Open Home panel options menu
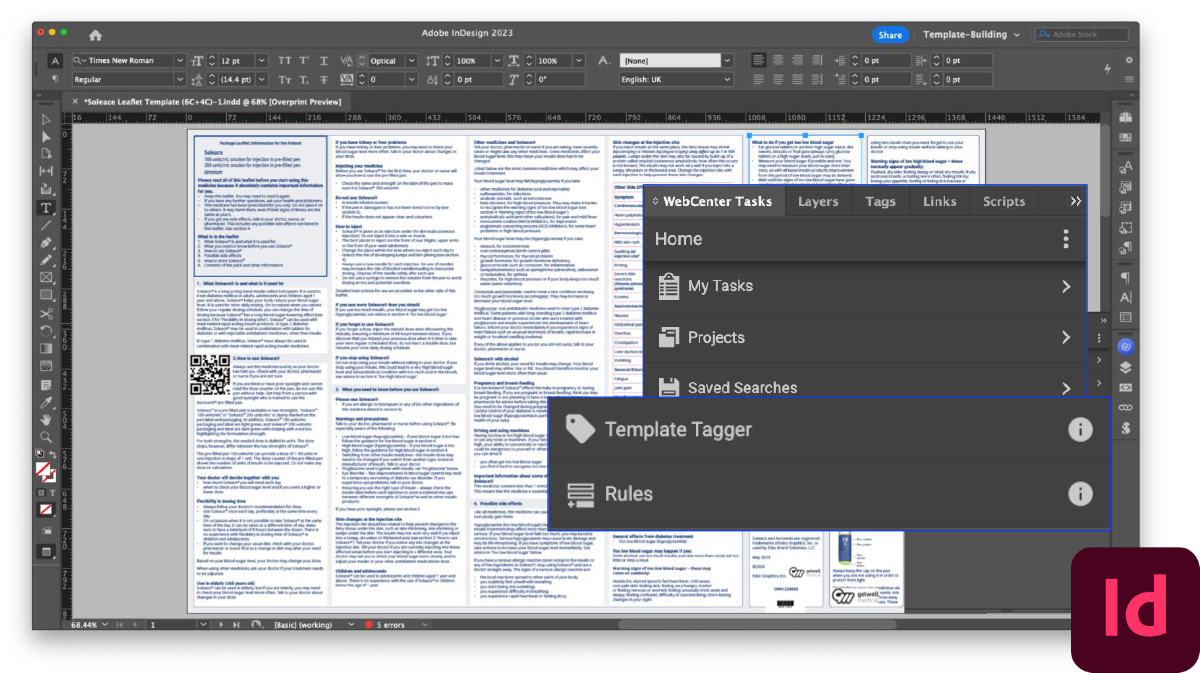Screen dimensions: 1200x673 [1066, 239]
